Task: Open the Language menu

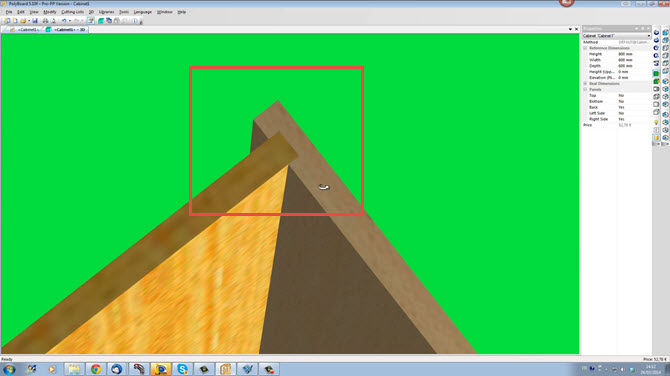Action: (143, 12)
